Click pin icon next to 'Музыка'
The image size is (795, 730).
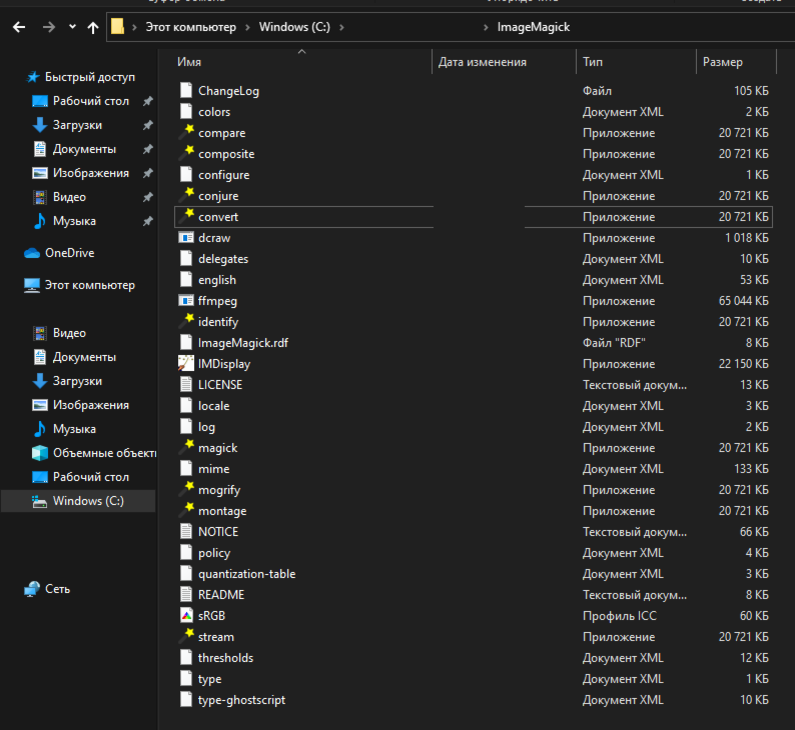pos(148,221)
